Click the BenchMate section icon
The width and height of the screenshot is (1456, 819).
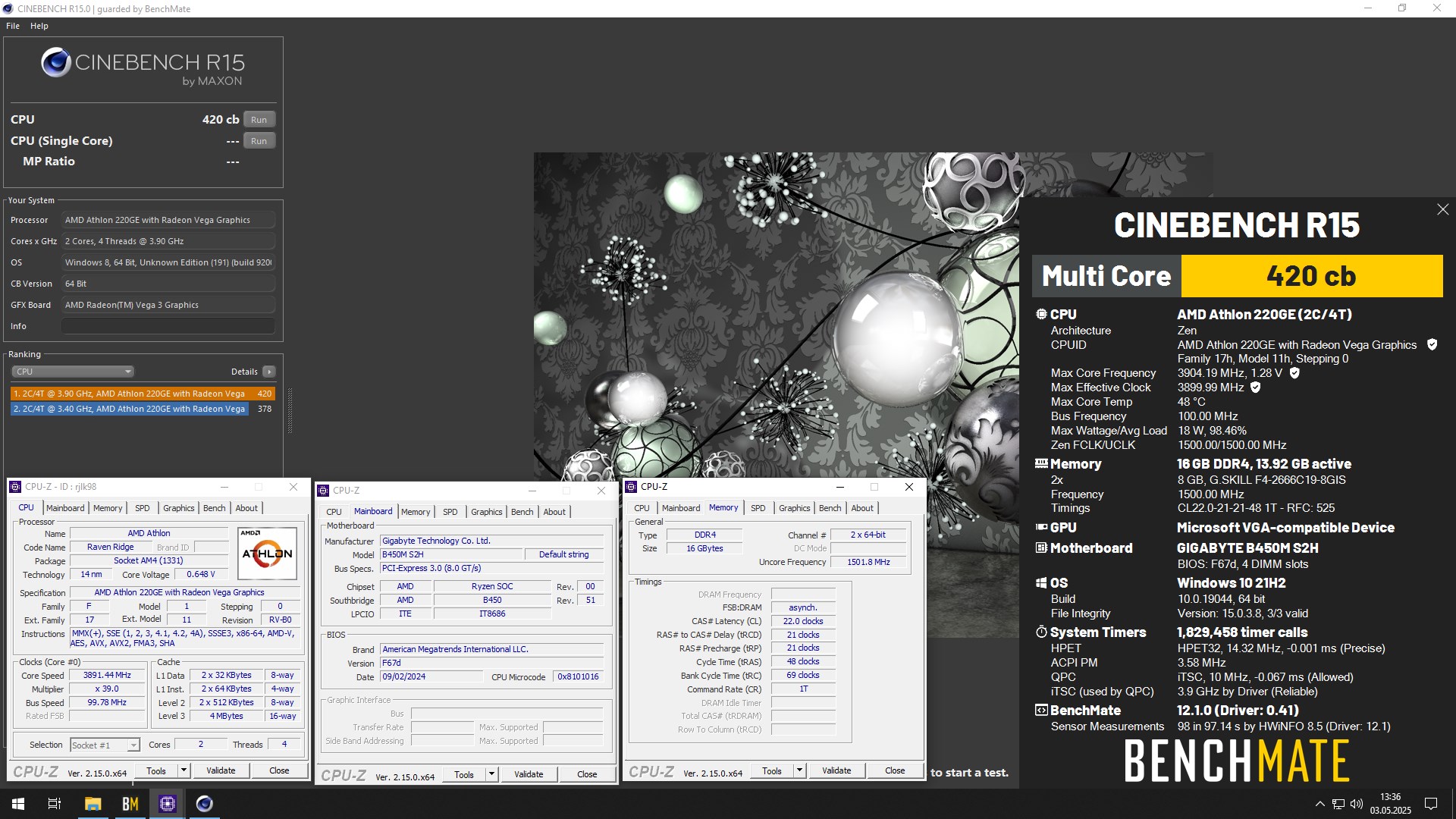pyautogui.click(x=1041, y=711)
